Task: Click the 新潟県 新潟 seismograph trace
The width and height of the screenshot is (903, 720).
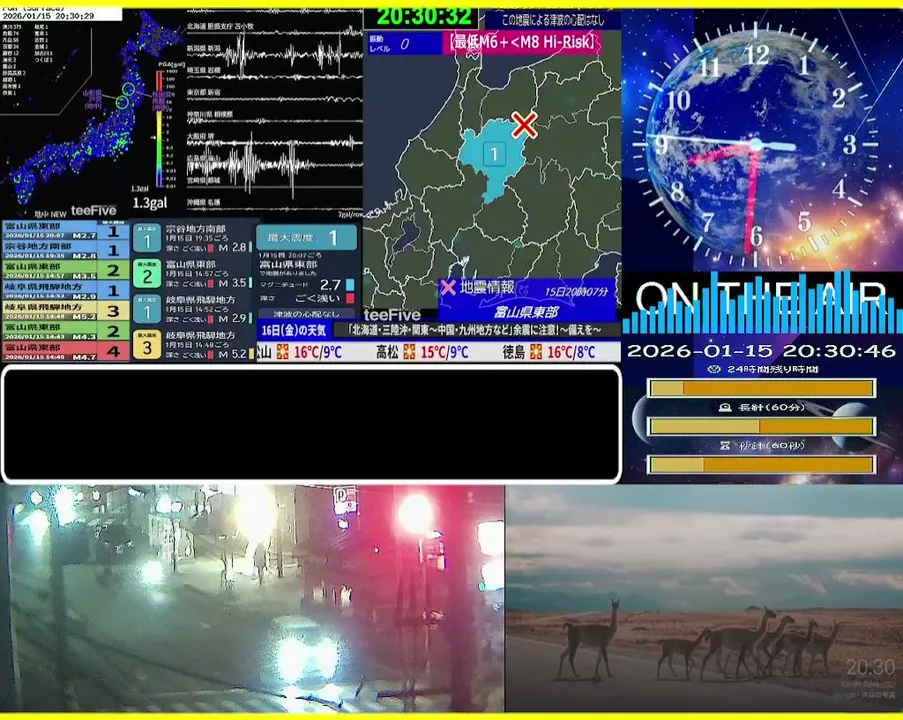Action: click(x=275, y=55)
